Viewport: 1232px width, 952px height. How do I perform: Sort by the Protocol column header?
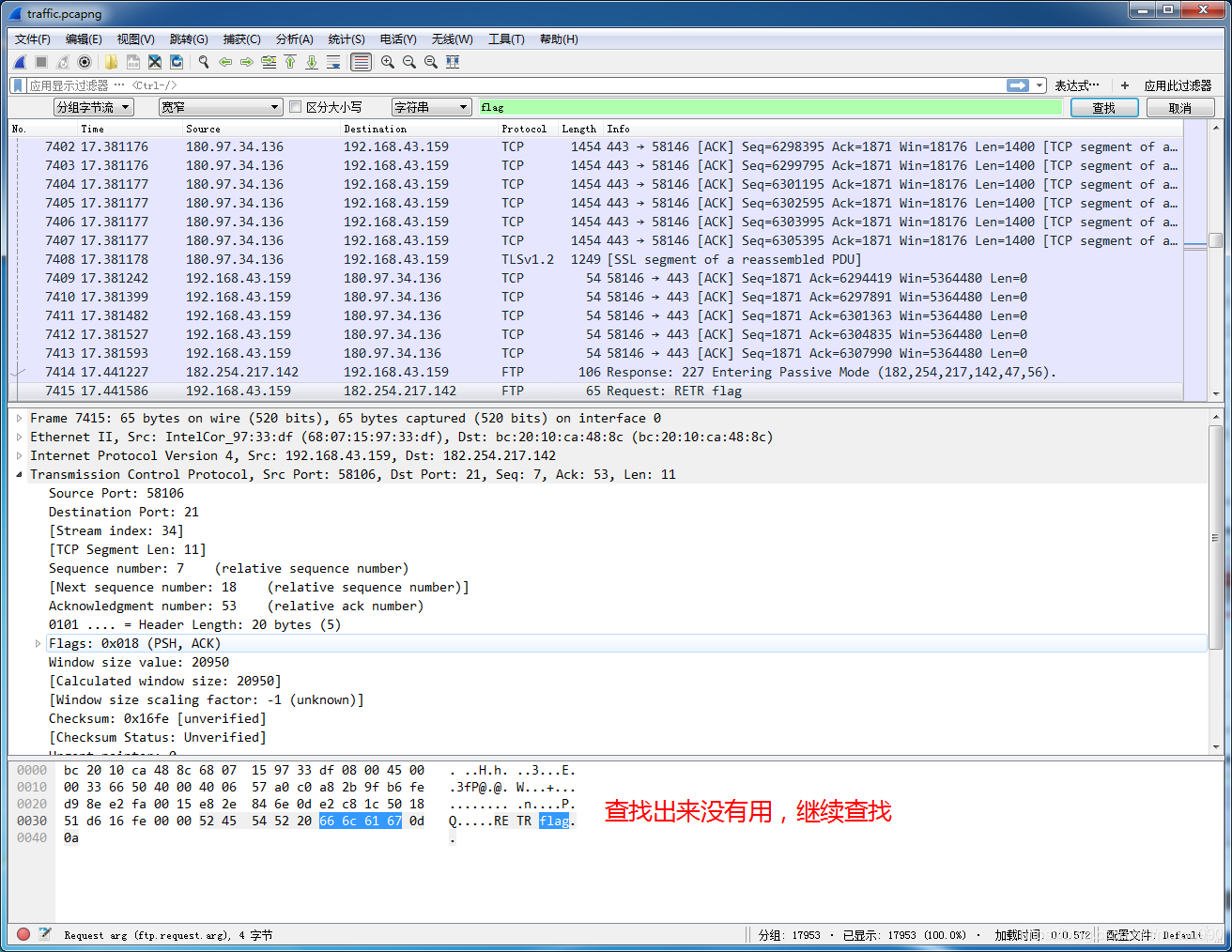click(524, 129)
